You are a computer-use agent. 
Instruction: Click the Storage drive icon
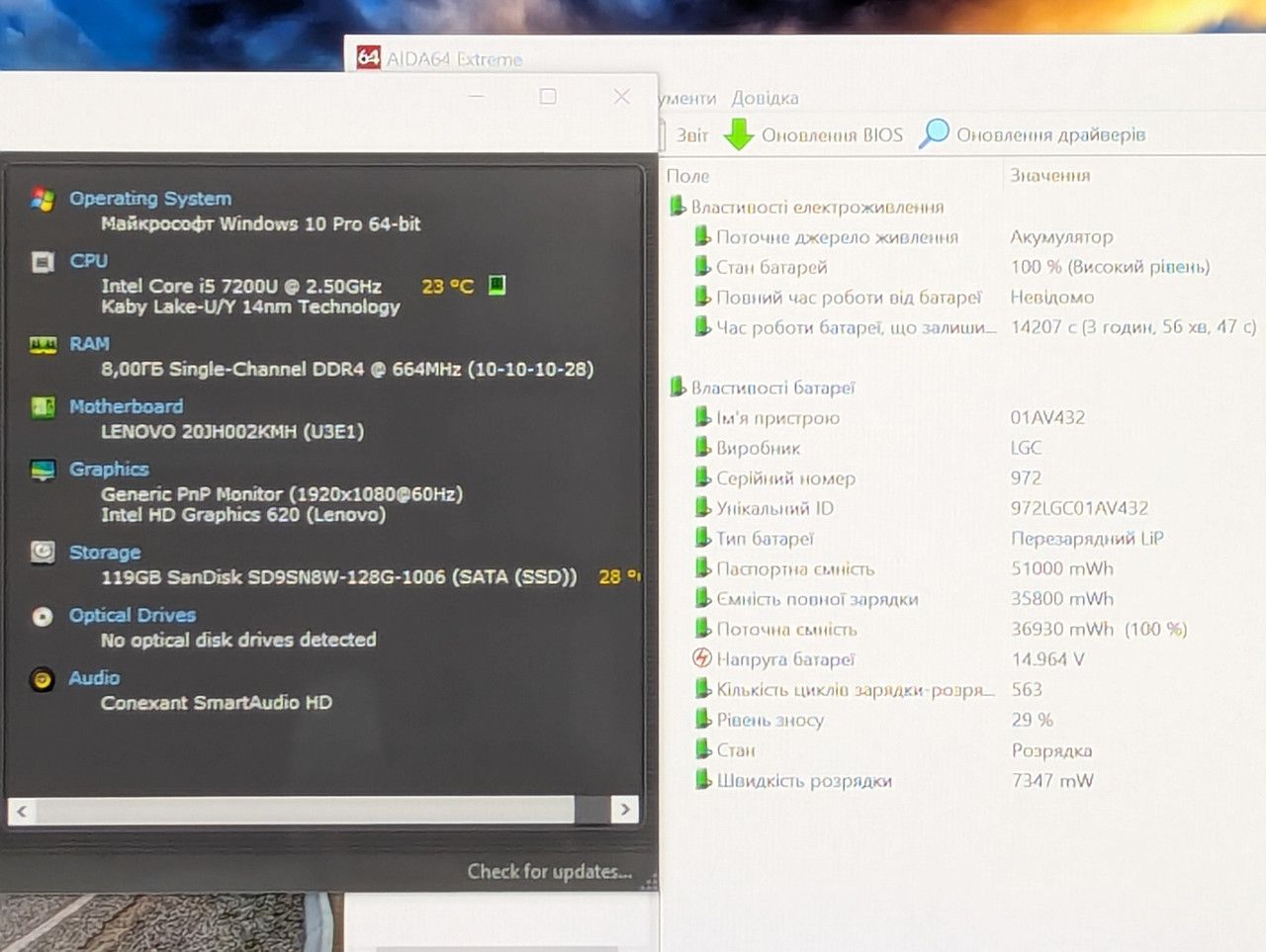tap(43, 552)
